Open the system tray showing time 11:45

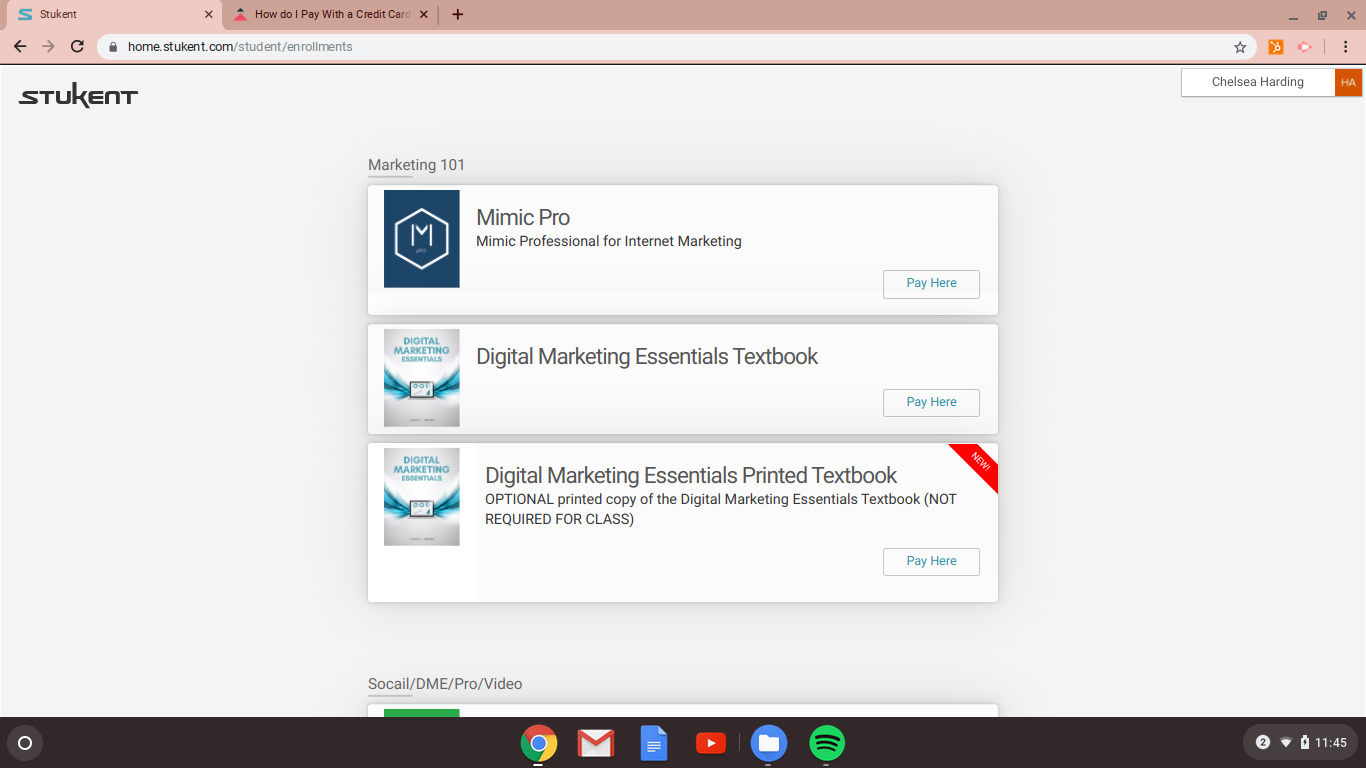[x=1300, y=743]
